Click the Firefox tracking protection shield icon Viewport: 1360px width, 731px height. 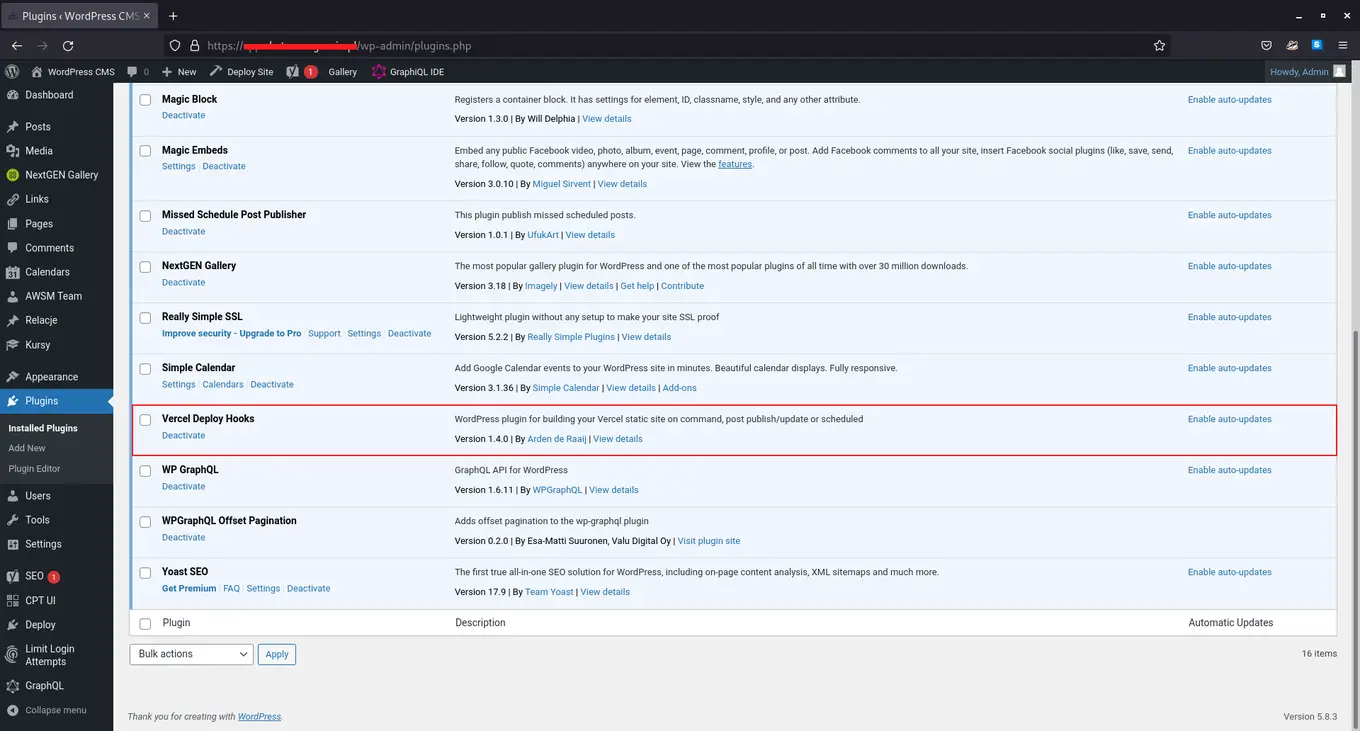(x=174, y=45)
